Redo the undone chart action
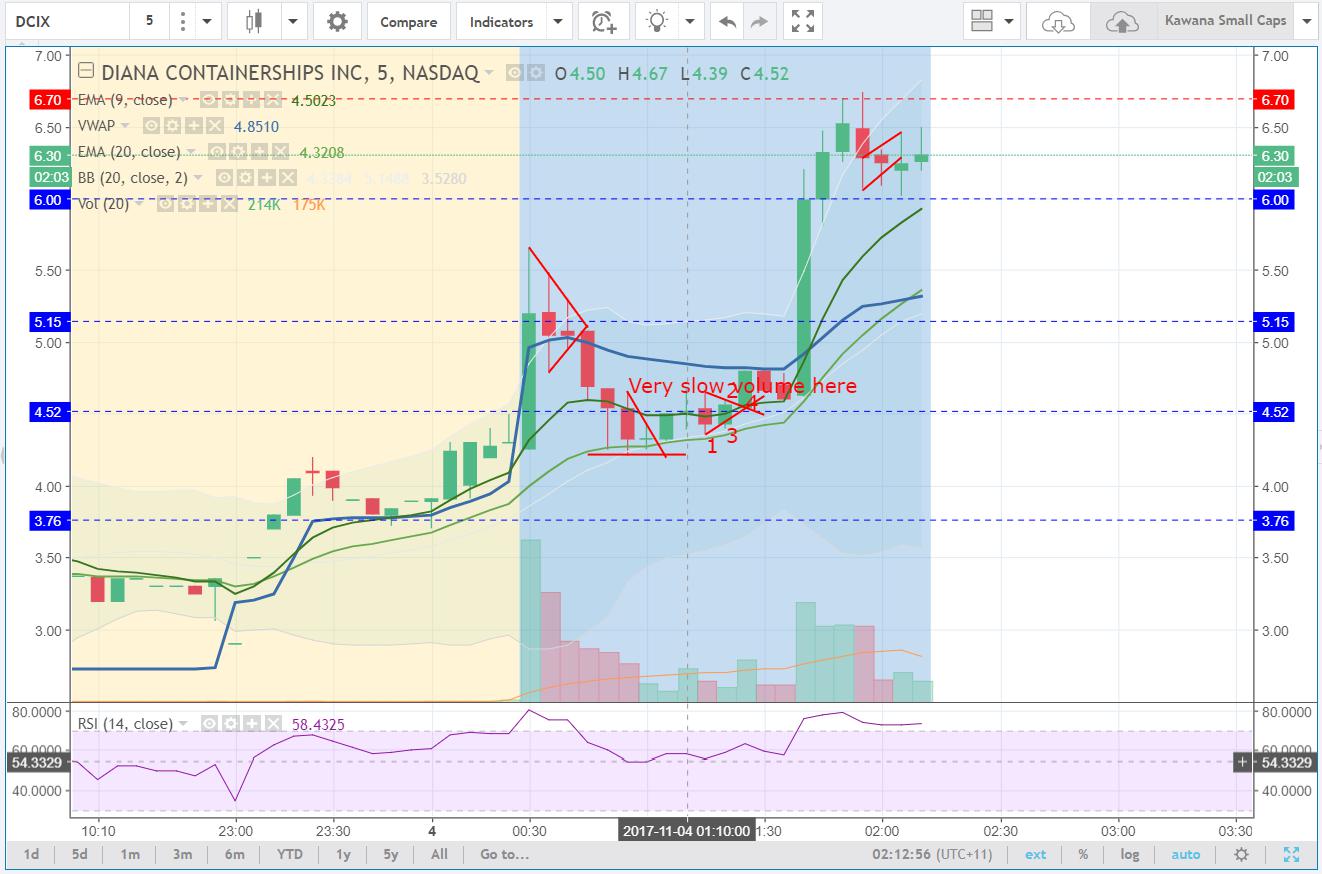The image size is (1322, 874). pos(759,21)
